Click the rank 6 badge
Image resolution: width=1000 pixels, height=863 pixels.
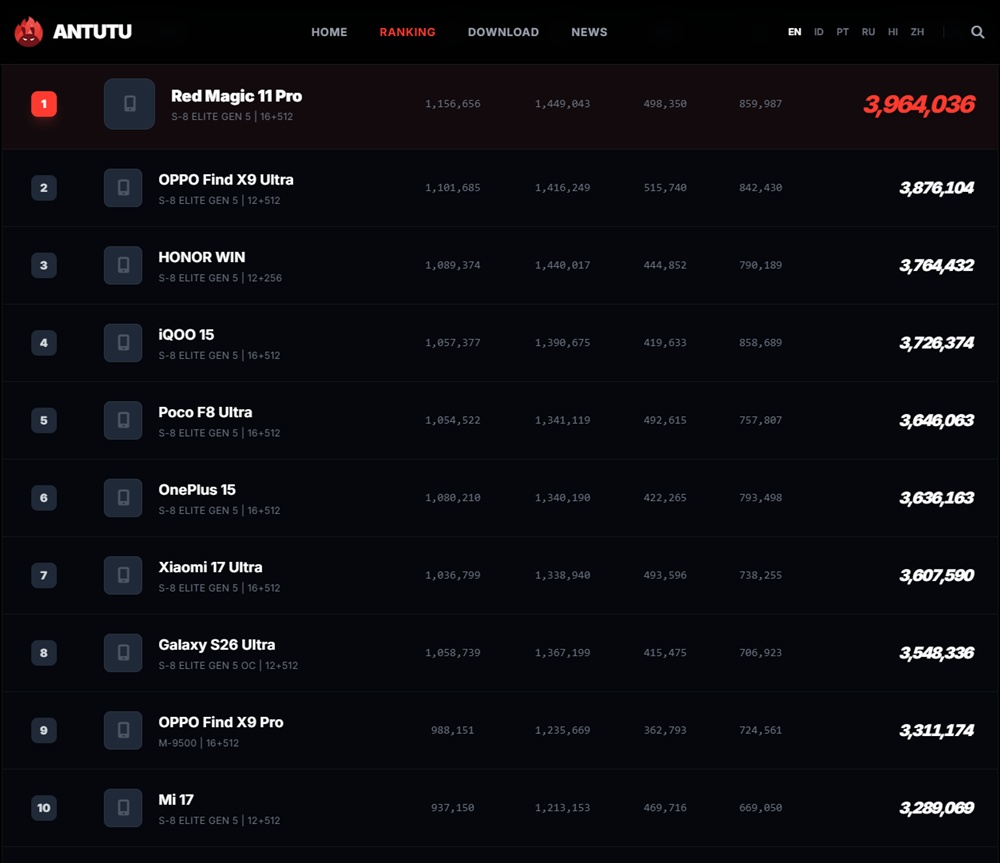point(44,498)
